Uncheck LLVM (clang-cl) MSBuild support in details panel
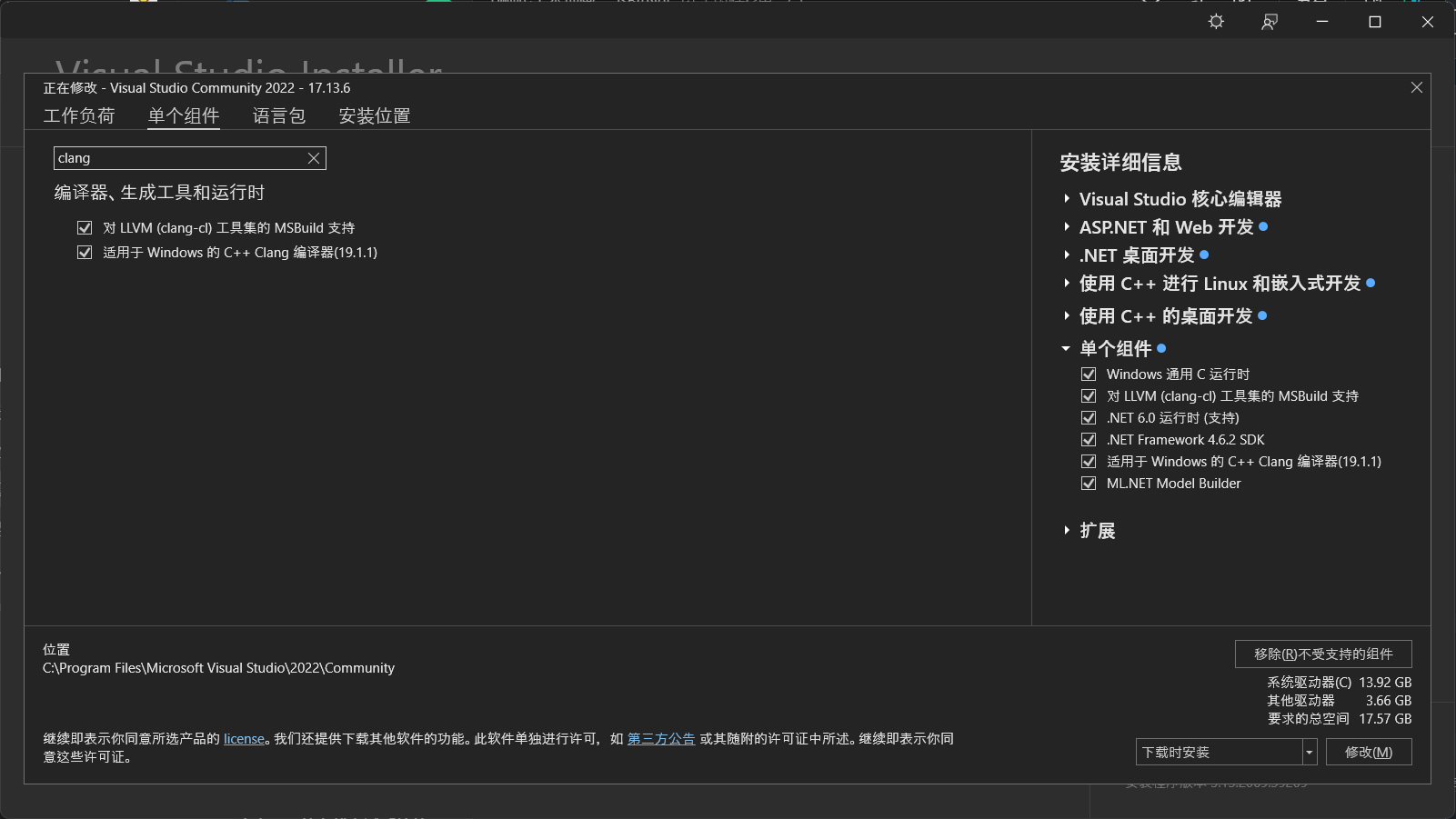The height and width of the screenshot is (819, 1456). click(1089, 396)
